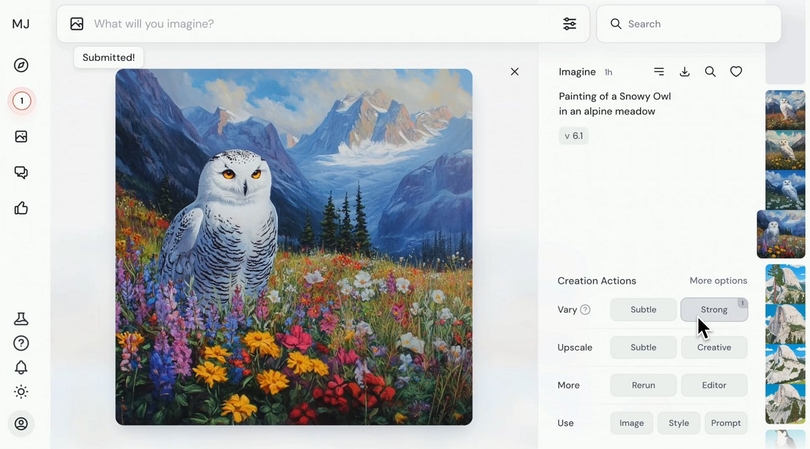This screenshot has width=810, height=449.
Task: Open the Chat rooms icon
Action: point(21,172)
